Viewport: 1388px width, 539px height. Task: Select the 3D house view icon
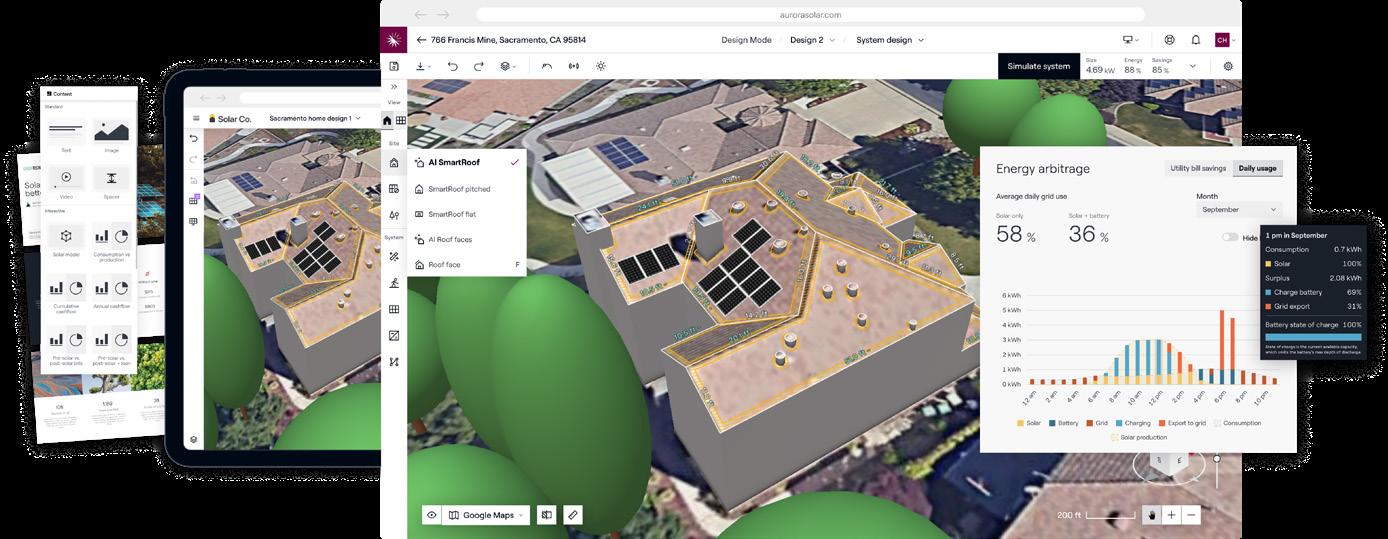coord(388,120)
